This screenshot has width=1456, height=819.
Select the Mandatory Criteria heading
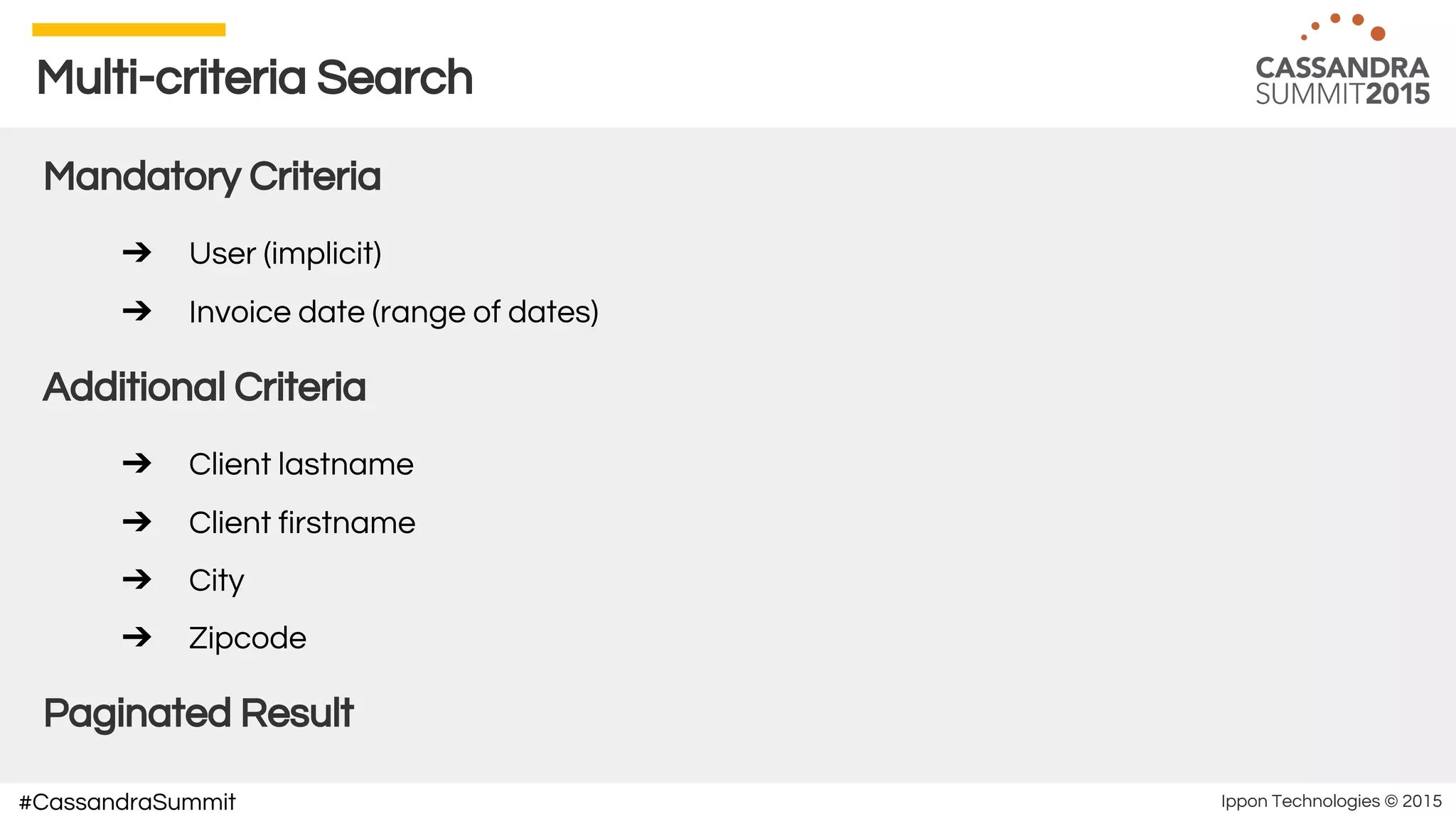[212, 176]
